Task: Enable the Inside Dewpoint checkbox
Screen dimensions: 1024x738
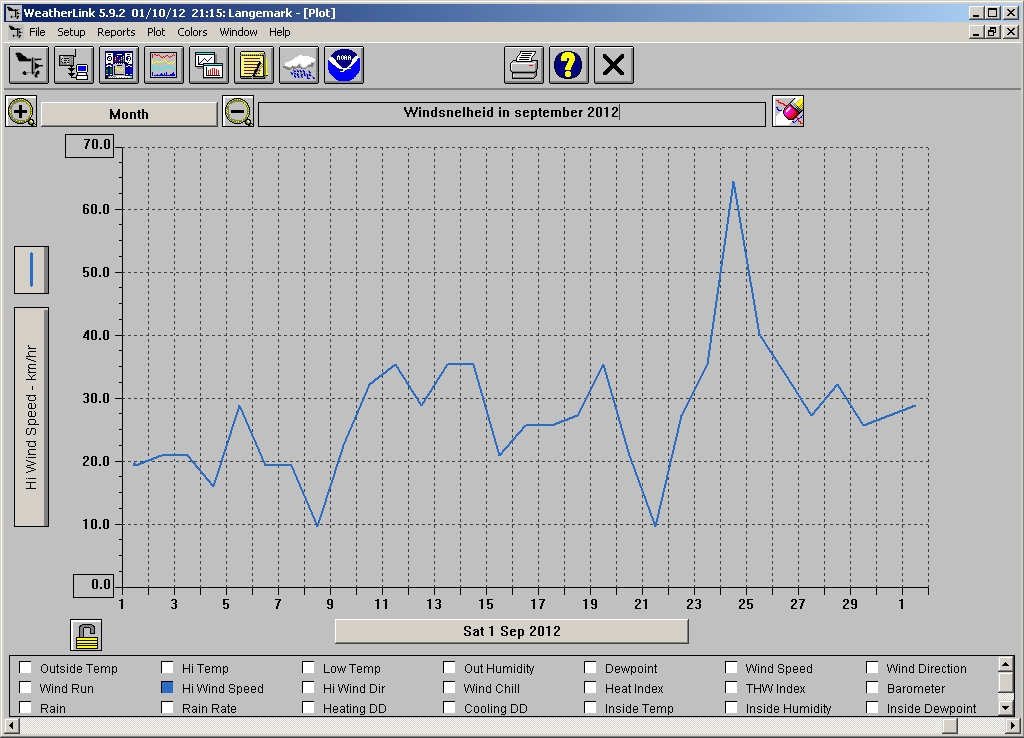Action: pyautogui.click(x=872, y=707)
